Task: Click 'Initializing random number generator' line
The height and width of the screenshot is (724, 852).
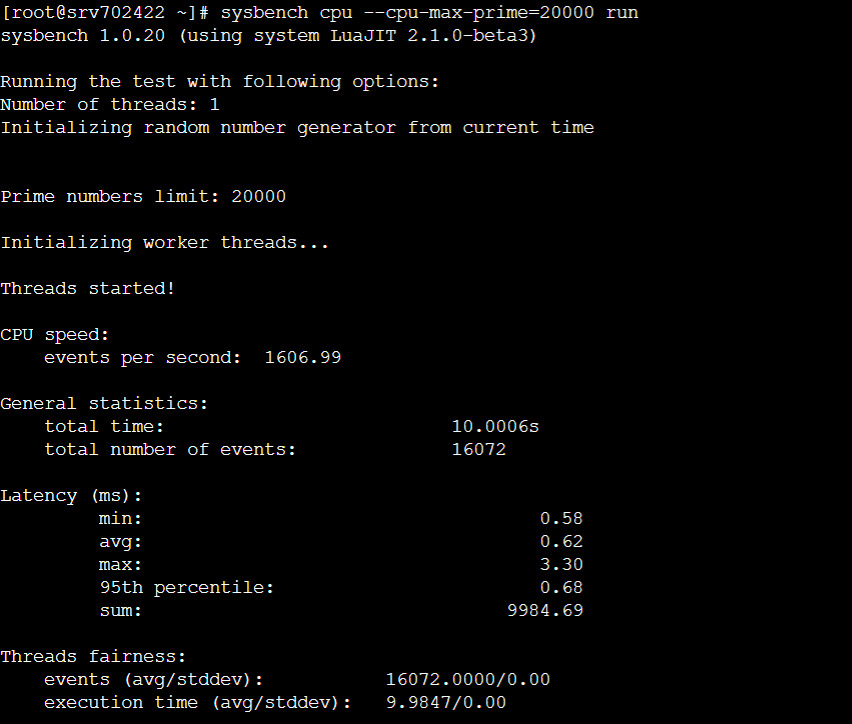Action: point(297,128)
